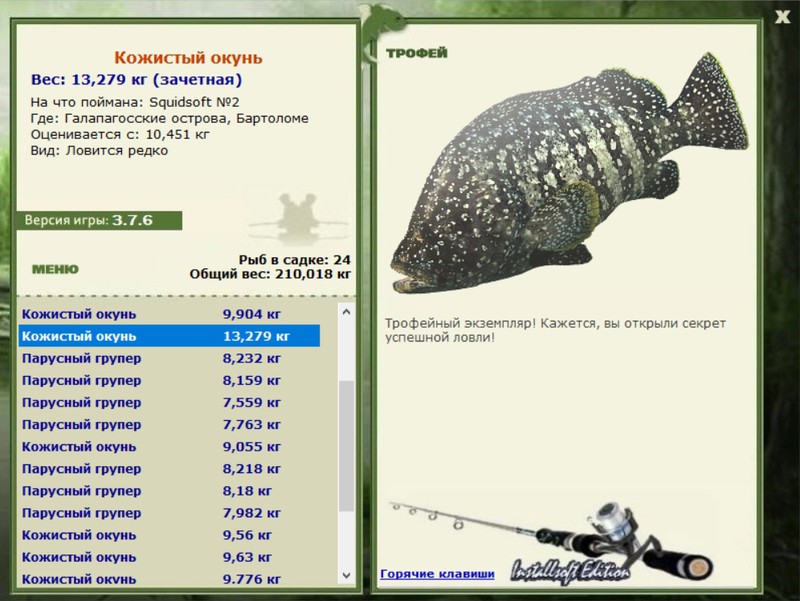Screen dimensions: 800x601
Task: Select Кожистый окунь weighing 9,904 кг
Action: [169, 314]
